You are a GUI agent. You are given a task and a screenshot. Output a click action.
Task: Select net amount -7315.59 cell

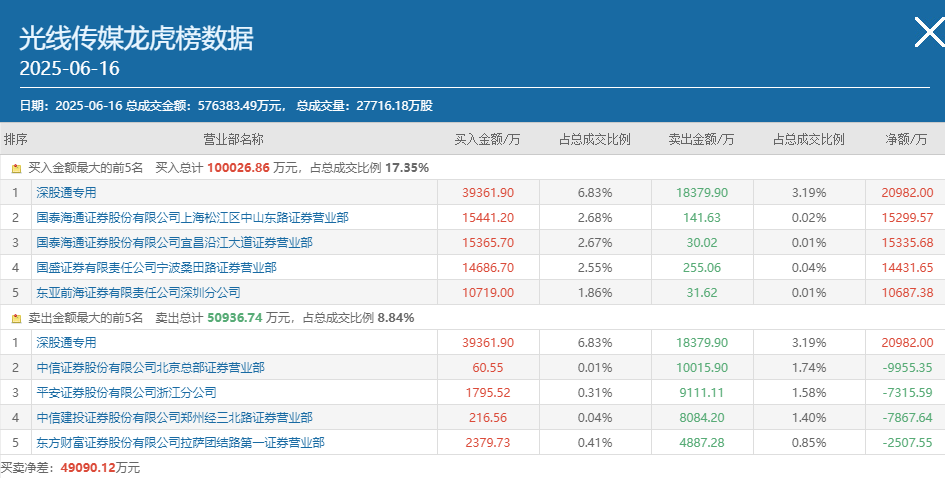(x=907, y=393)
